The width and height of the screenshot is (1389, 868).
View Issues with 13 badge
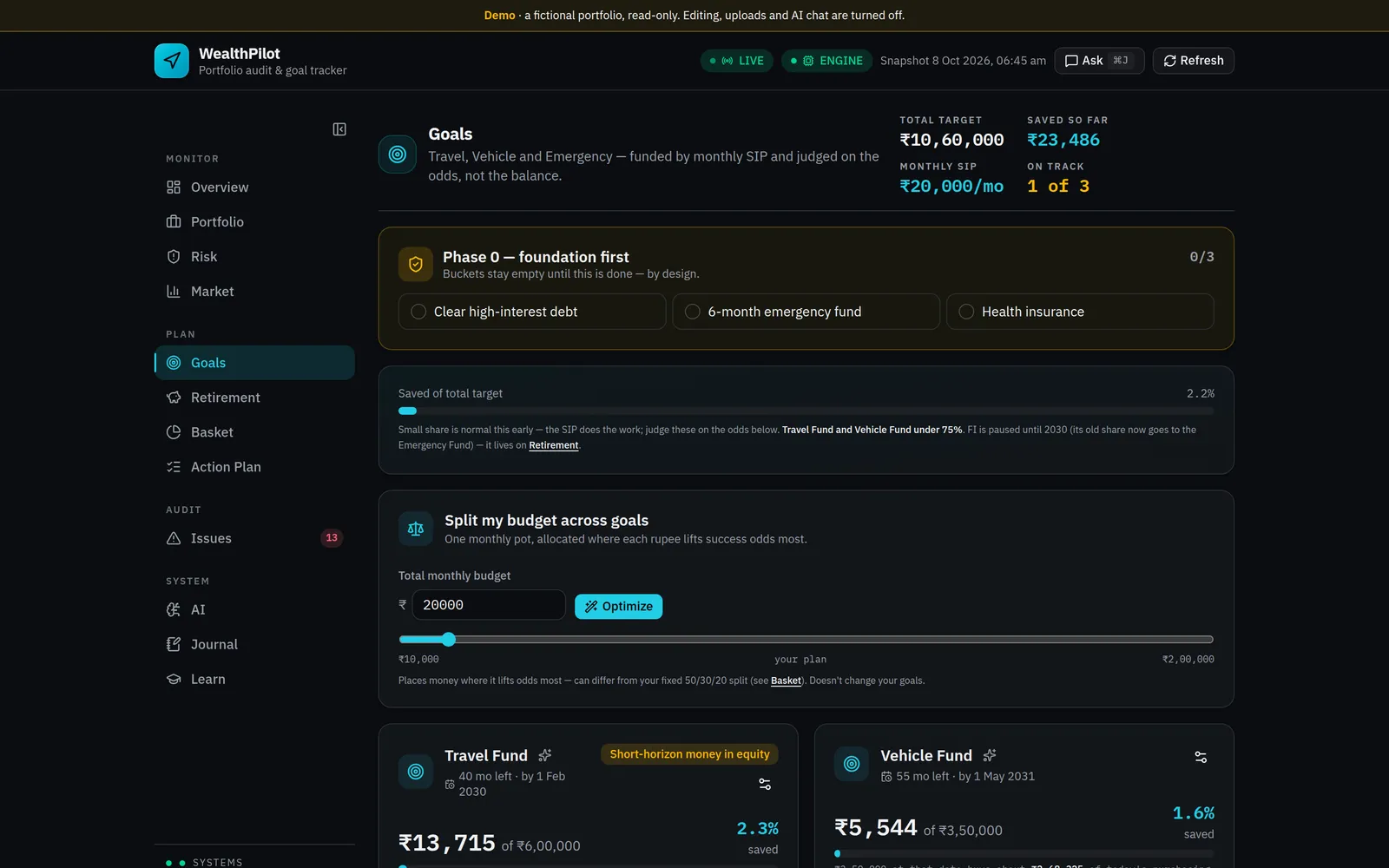pos(254,538)
